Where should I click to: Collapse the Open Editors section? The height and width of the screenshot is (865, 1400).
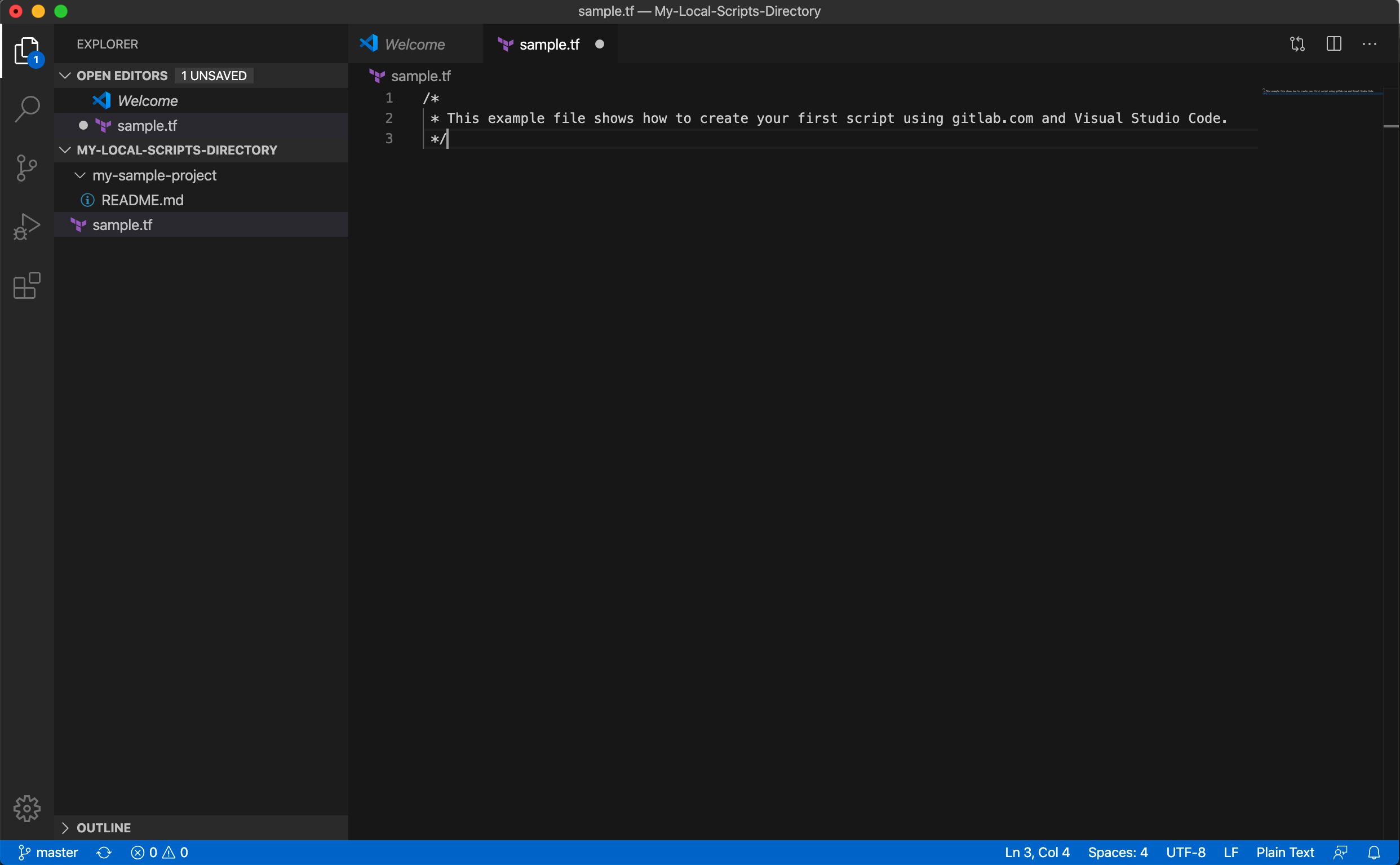pos(65,76)
